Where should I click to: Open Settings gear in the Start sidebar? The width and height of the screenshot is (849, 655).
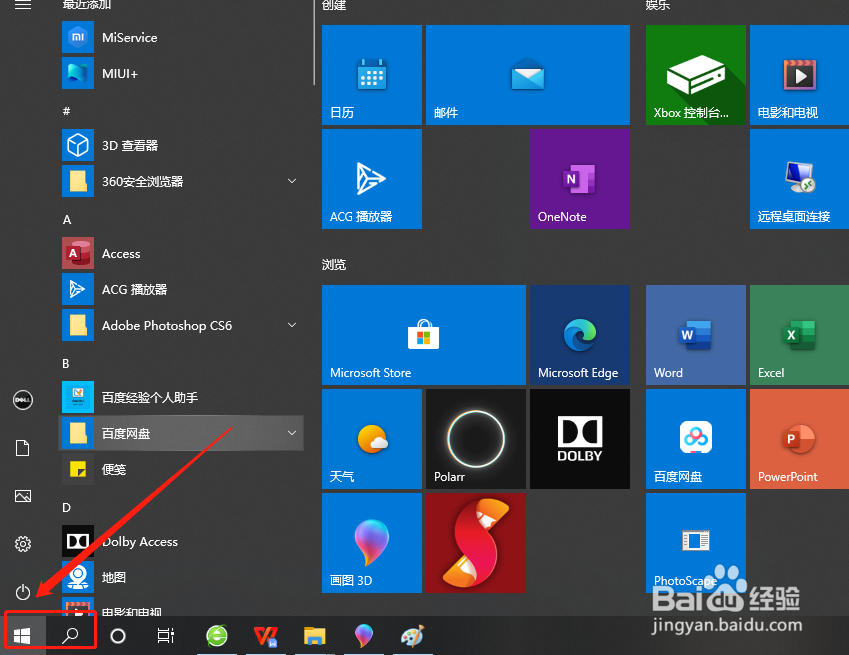tap(23, 543)
